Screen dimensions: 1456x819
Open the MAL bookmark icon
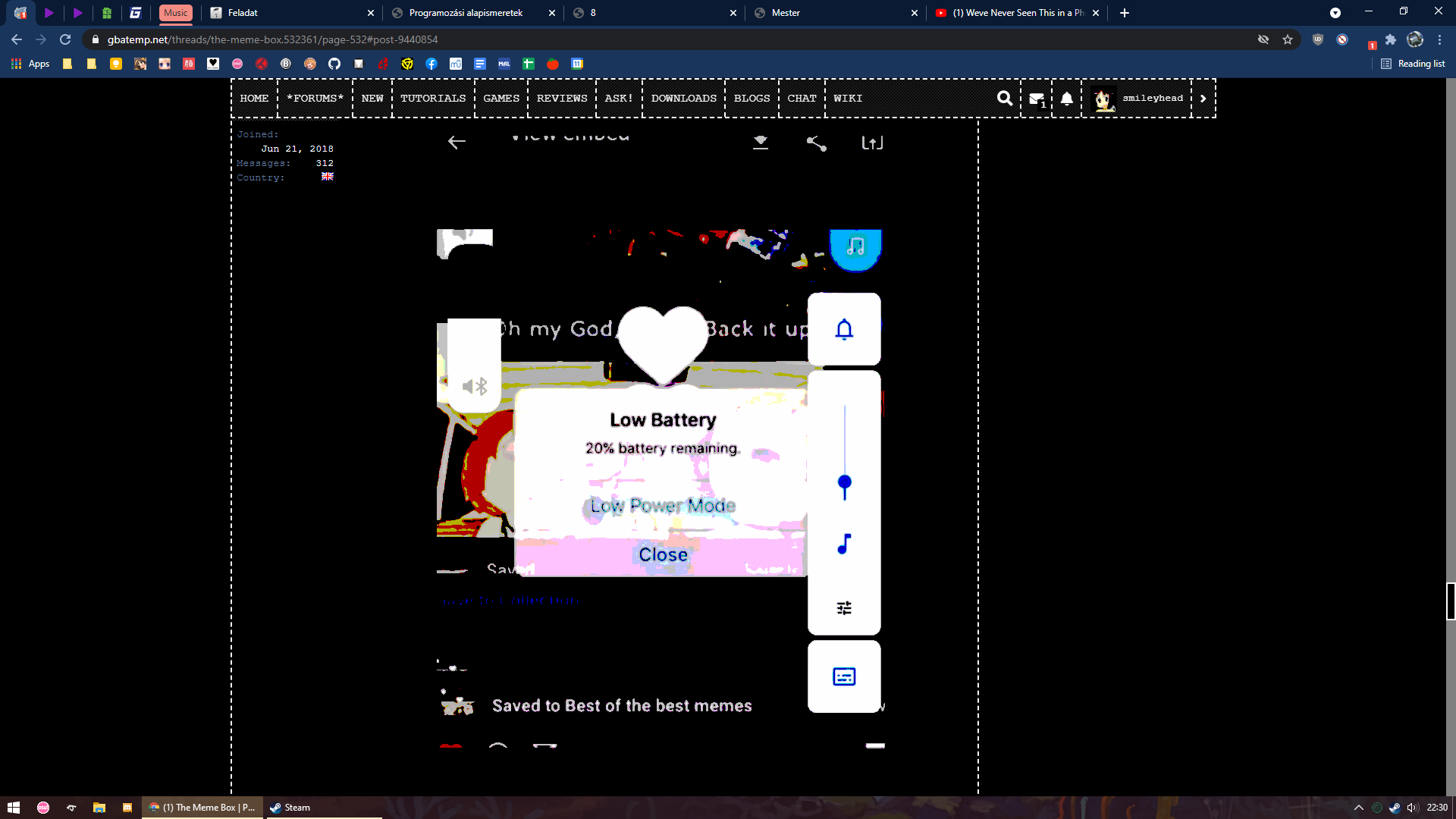[504, 64]
